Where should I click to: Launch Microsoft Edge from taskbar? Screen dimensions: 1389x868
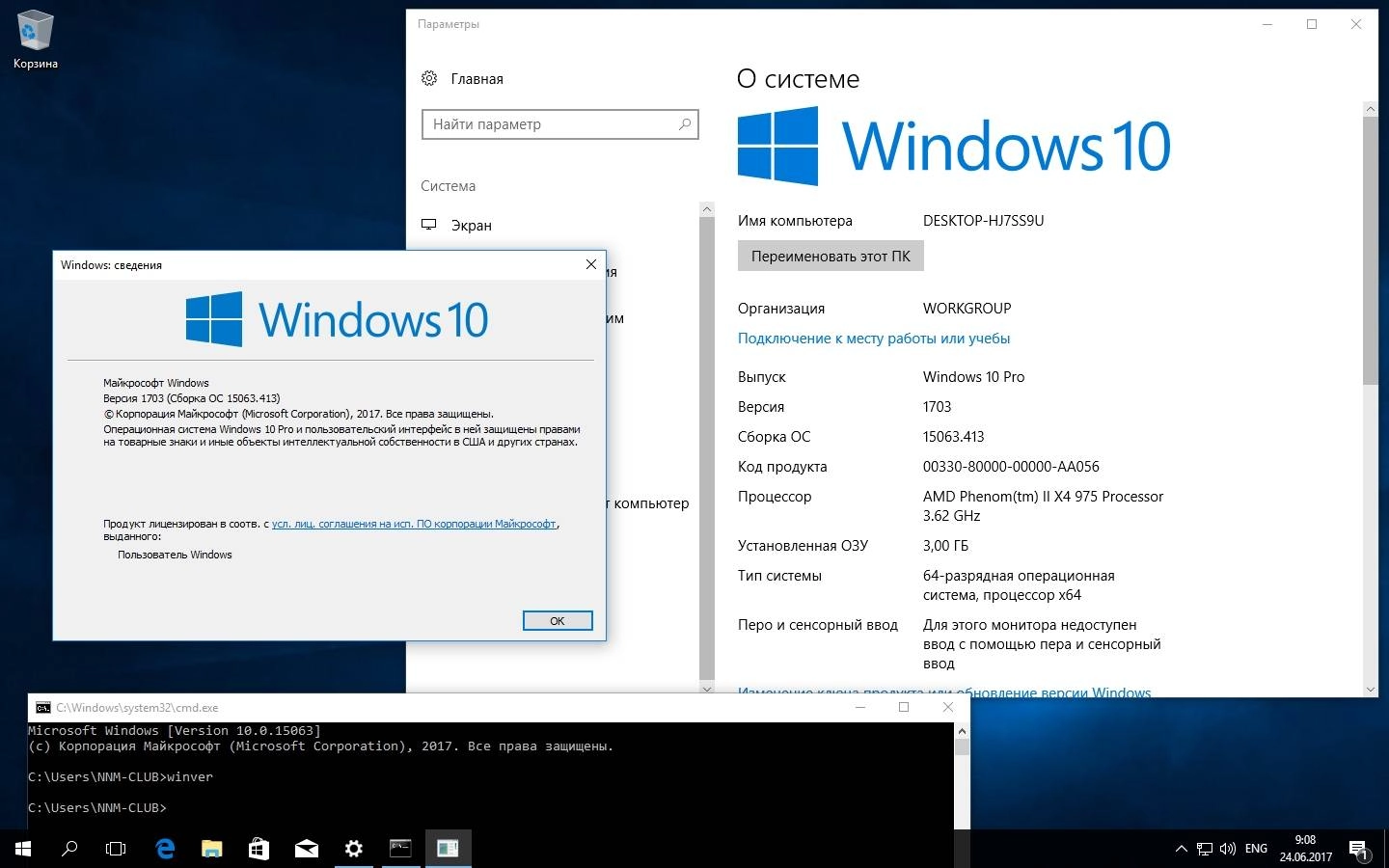point(165,849)
